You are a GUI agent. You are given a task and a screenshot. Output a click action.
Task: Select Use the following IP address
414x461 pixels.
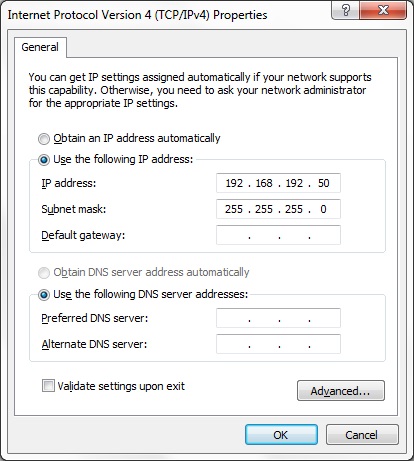point(44,160)
